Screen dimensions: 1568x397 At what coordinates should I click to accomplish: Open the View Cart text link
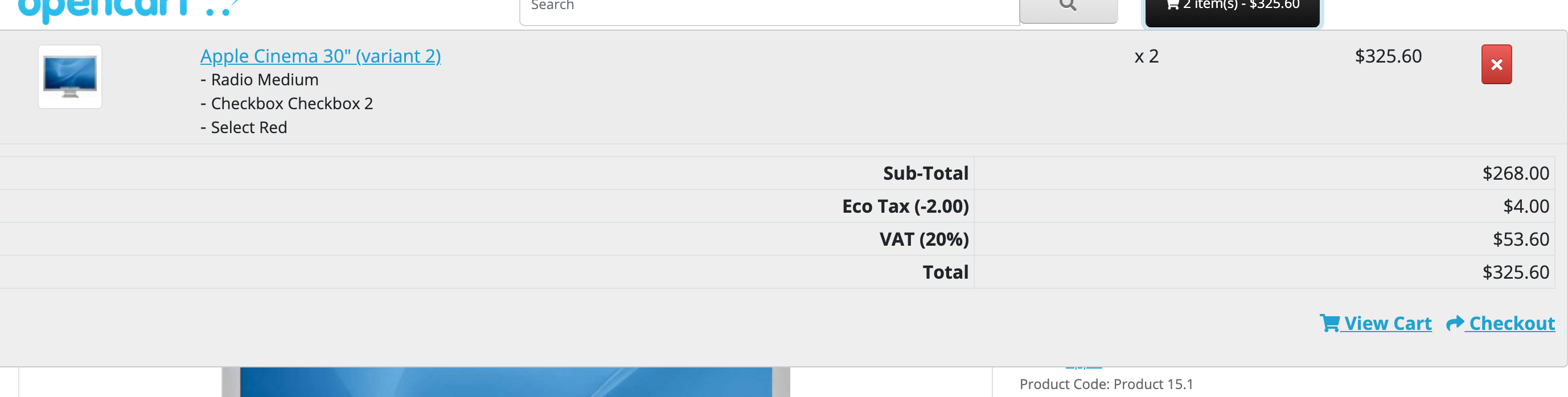click(1387, 324)
